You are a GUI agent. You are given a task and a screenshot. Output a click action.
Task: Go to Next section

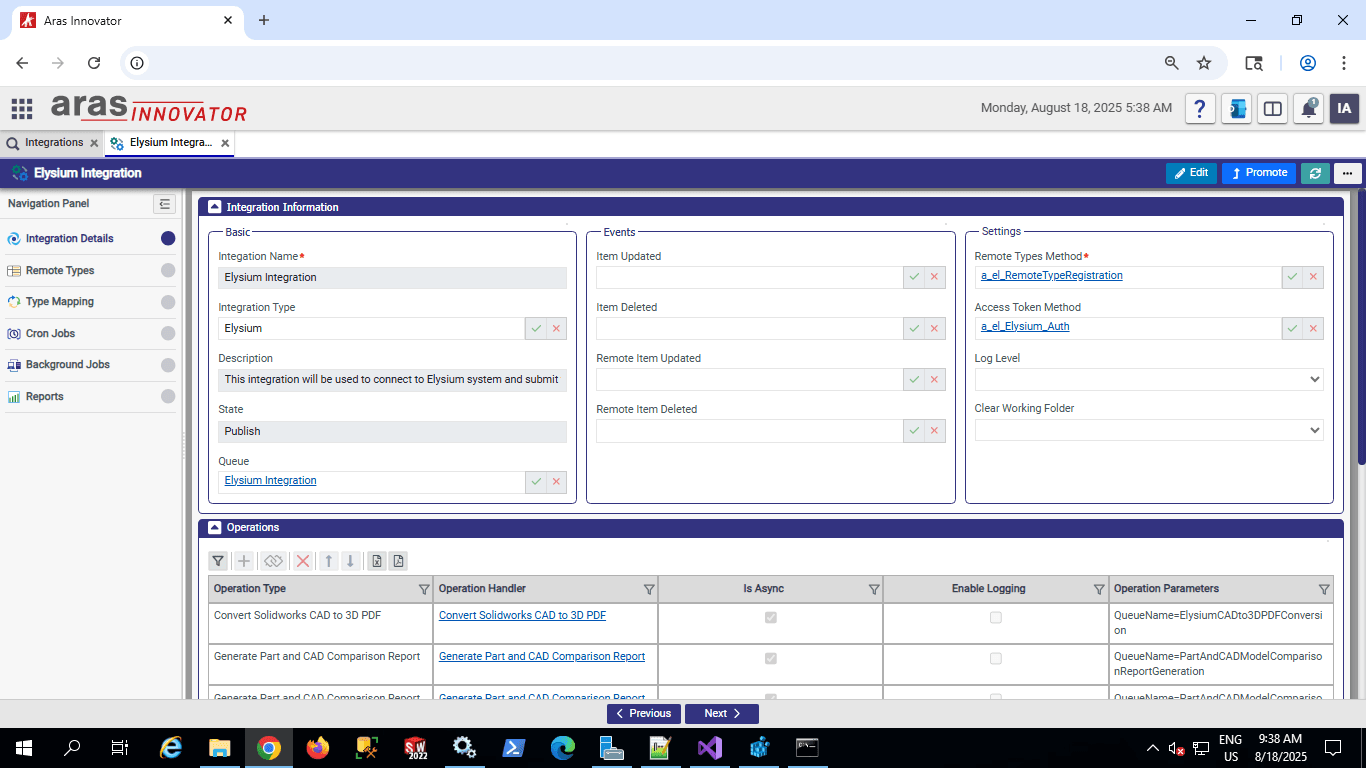722,714
